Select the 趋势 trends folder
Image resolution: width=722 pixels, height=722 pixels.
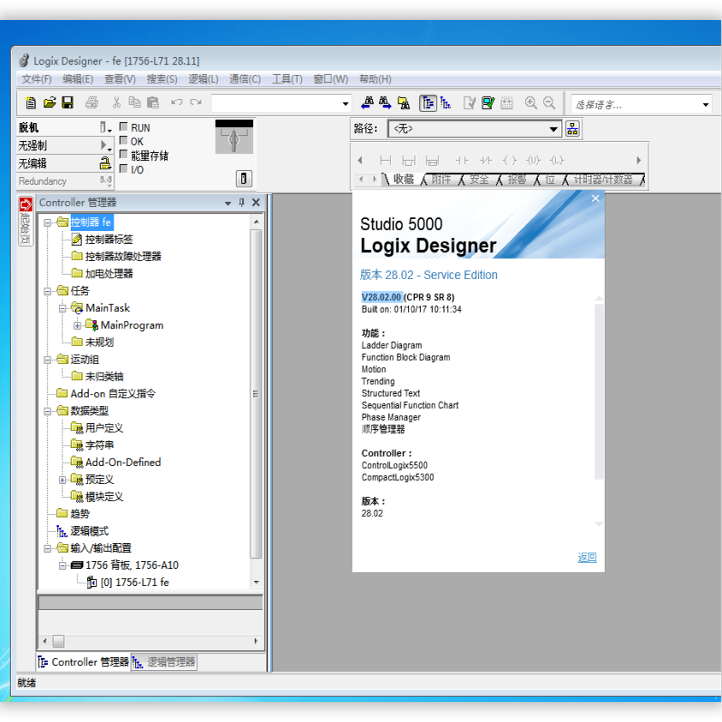tap(80, 514)
